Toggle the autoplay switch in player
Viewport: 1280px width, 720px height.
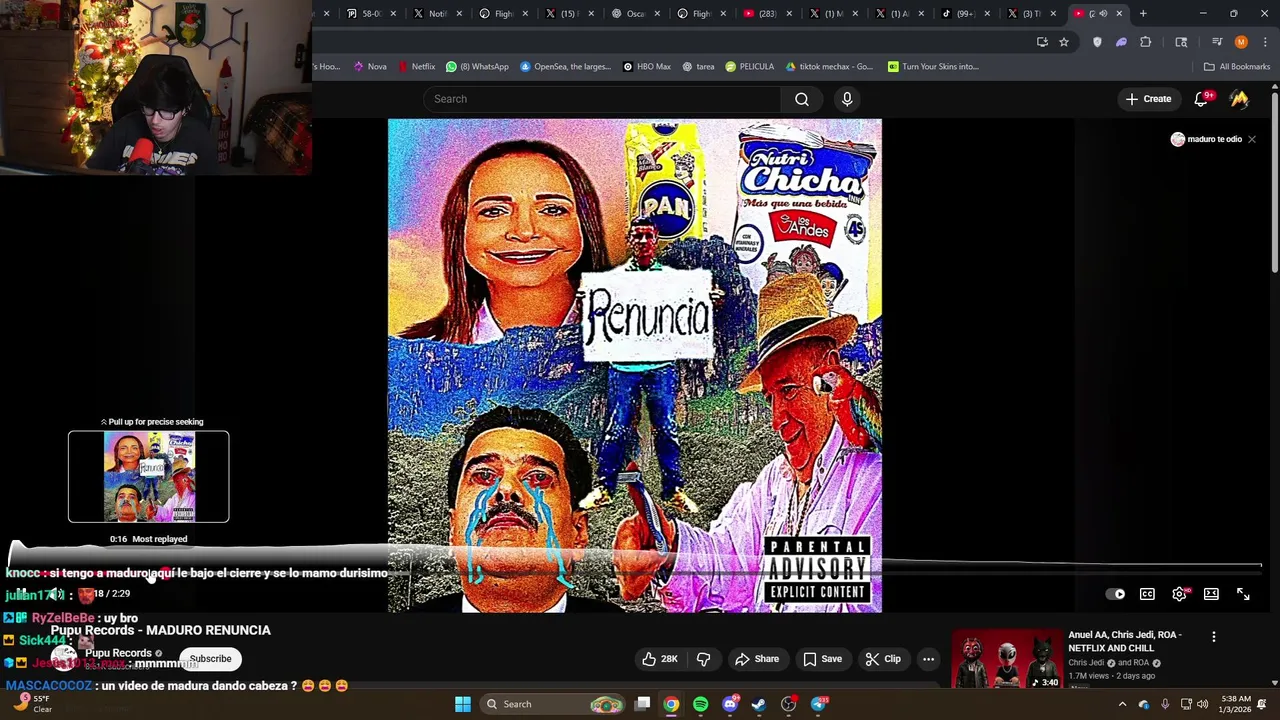tap(1115, 594)
